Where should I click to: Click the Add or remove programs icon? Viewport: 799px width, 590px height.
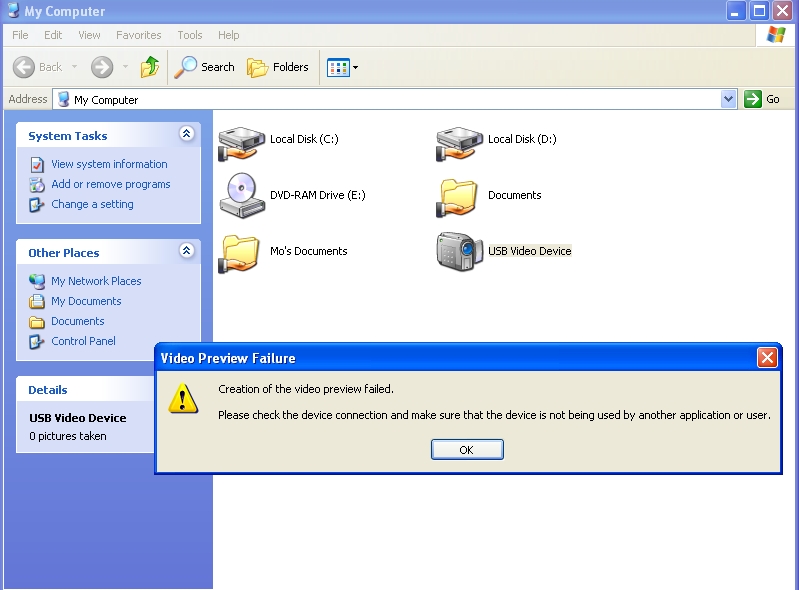coord(37,184)
